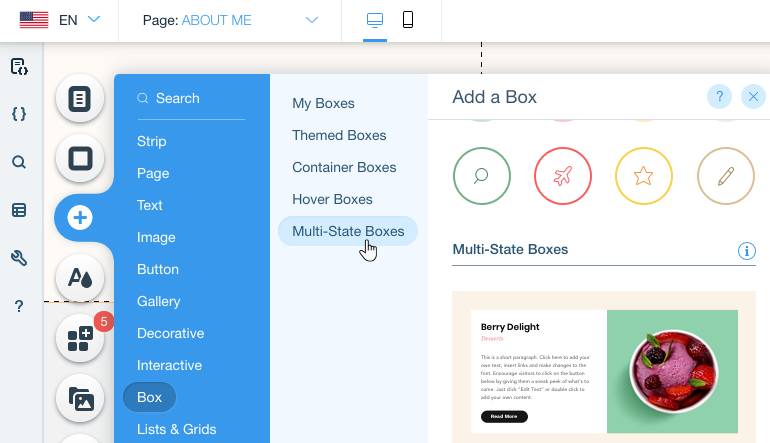This screenshot has height=443, width=770.
Task: Add the yellow star circle box
Action: click(x=644, y=176)
